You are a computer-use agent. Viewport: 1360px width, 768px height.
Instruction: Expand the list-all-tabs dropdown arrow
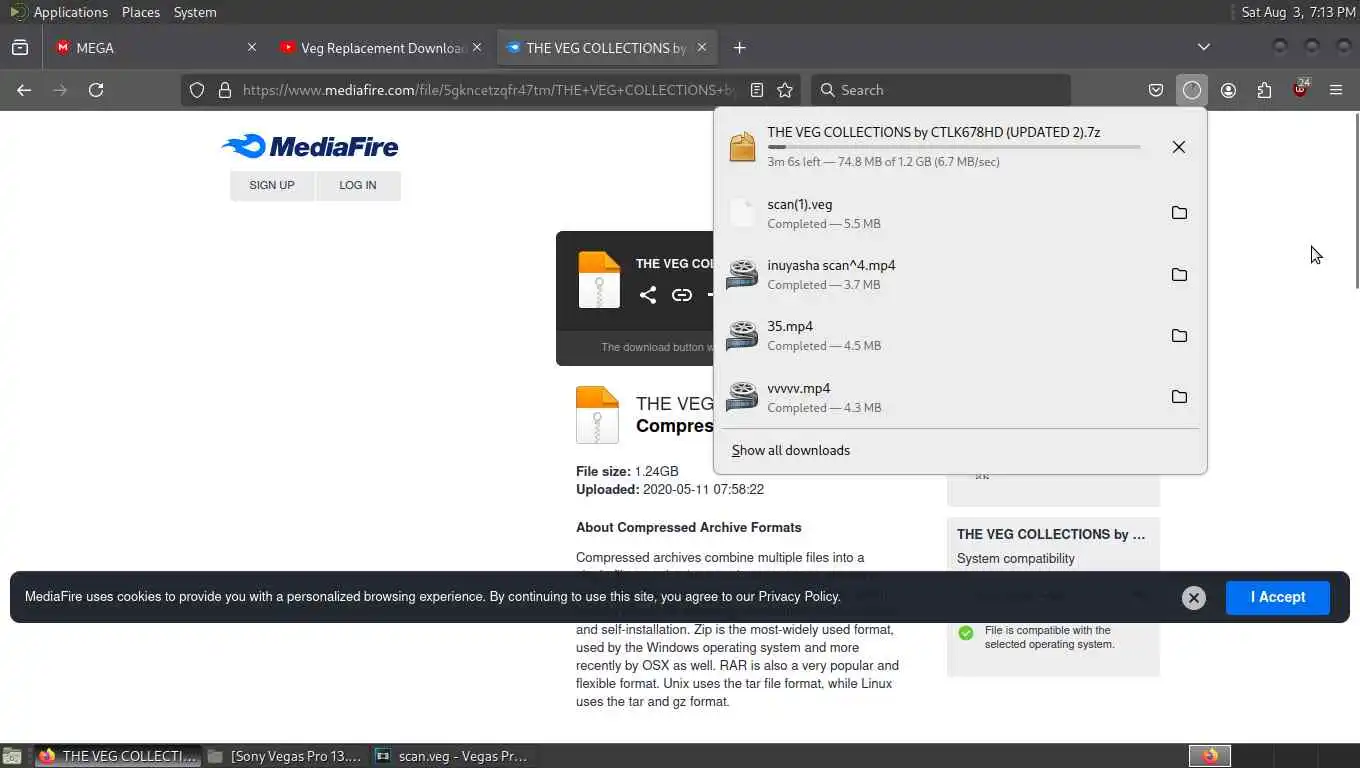pyautogui.click(x=1204, y=47)
